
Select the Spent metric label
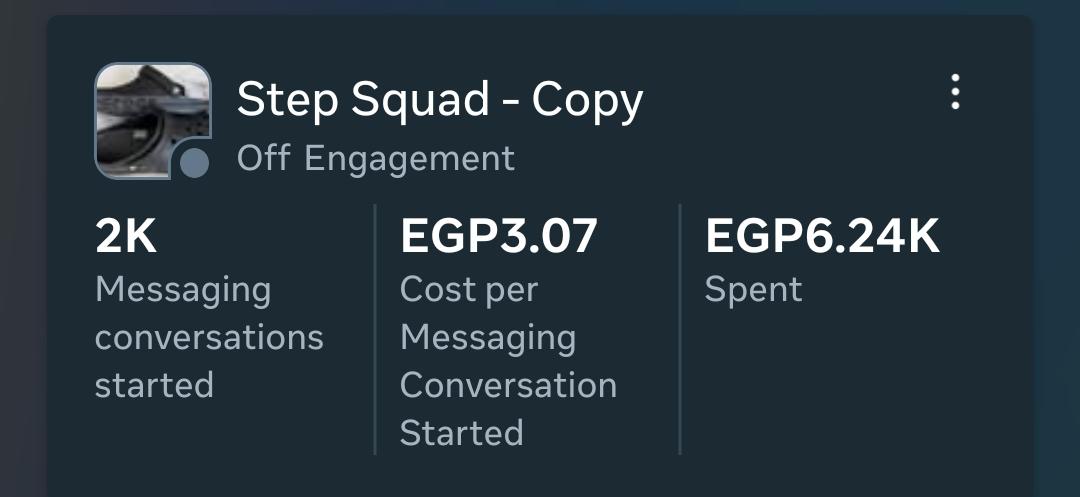tap(754, 290)
